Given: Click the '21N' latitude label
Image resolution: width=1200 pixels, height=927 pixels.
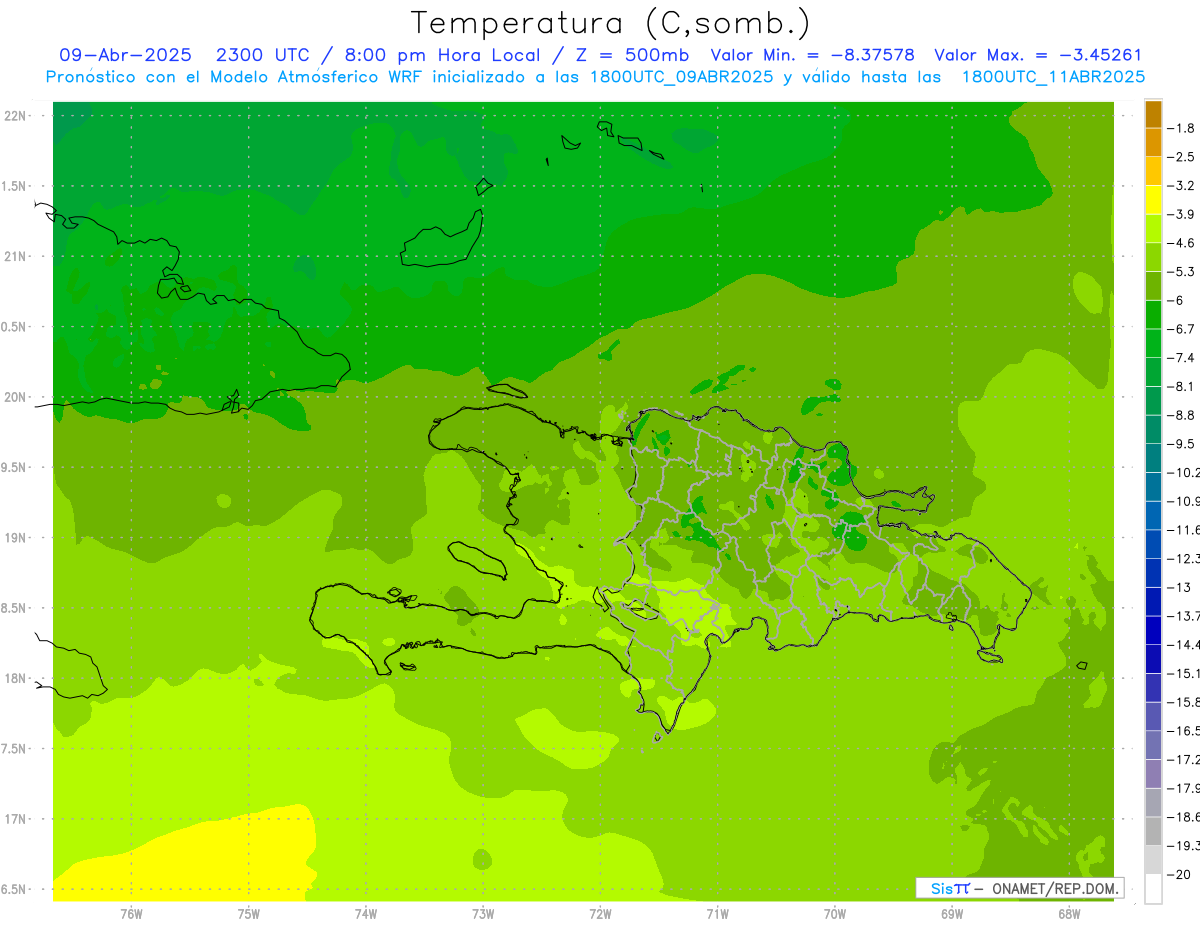Looking at the screenshot, I should [x=16, y=257].
